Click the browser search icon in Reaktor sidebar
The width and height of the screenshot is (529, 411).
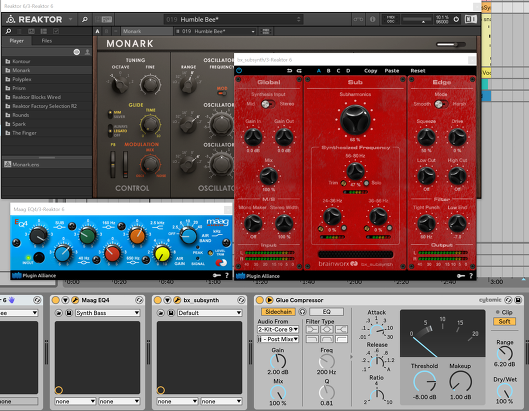8,31
